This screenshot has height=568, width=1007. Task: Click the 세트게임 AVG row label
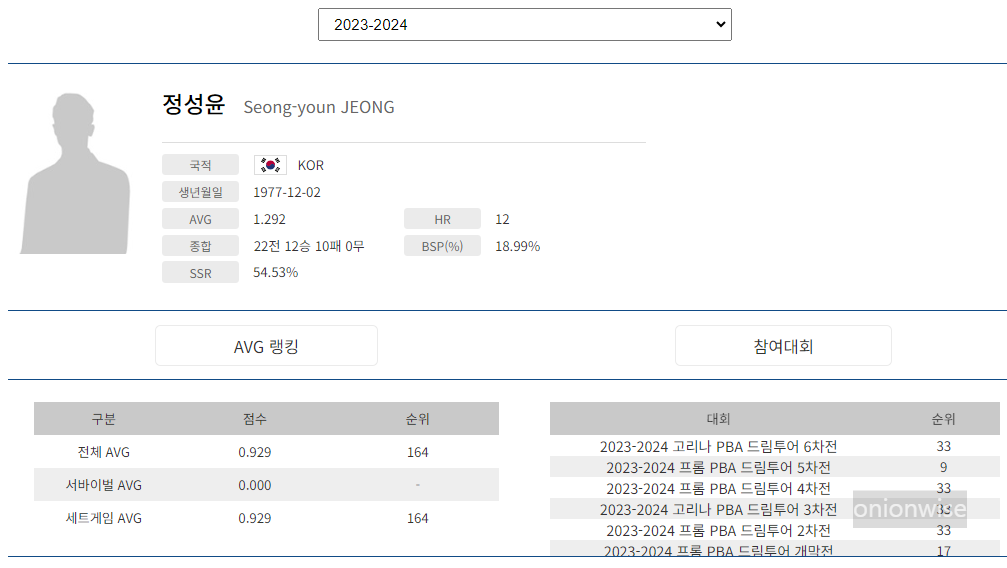coord(103,518)
